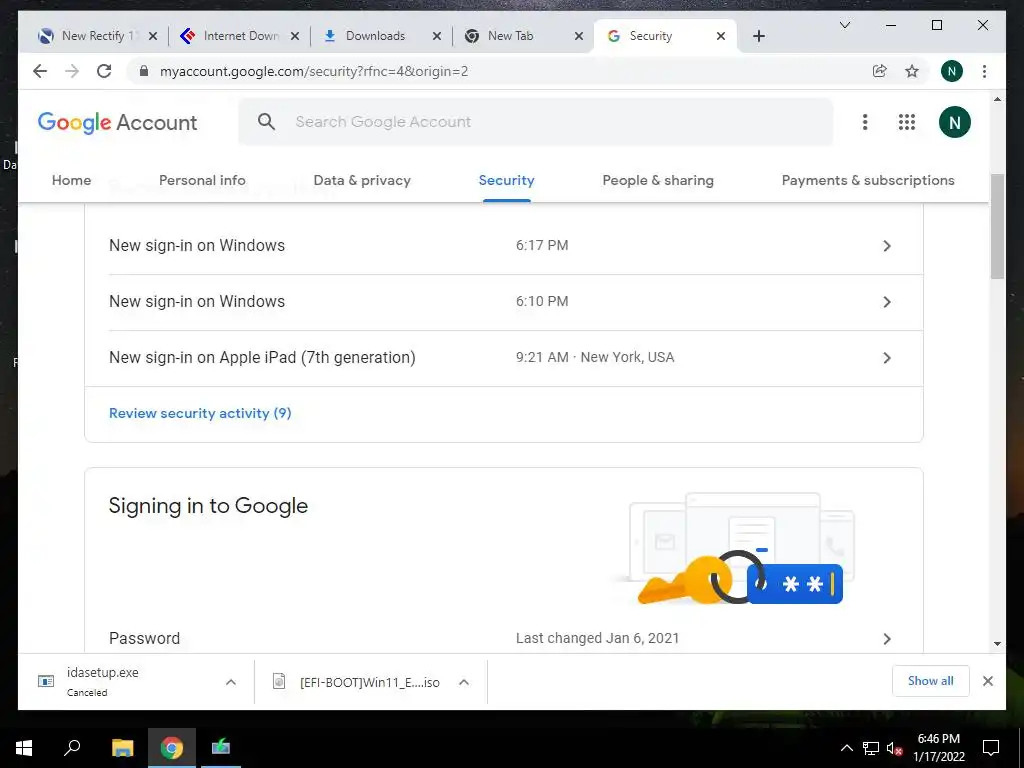Viewport: 1024px width, 768px height.
Task: Click the padlock site info icon
Action: click(x=144, y=71)
